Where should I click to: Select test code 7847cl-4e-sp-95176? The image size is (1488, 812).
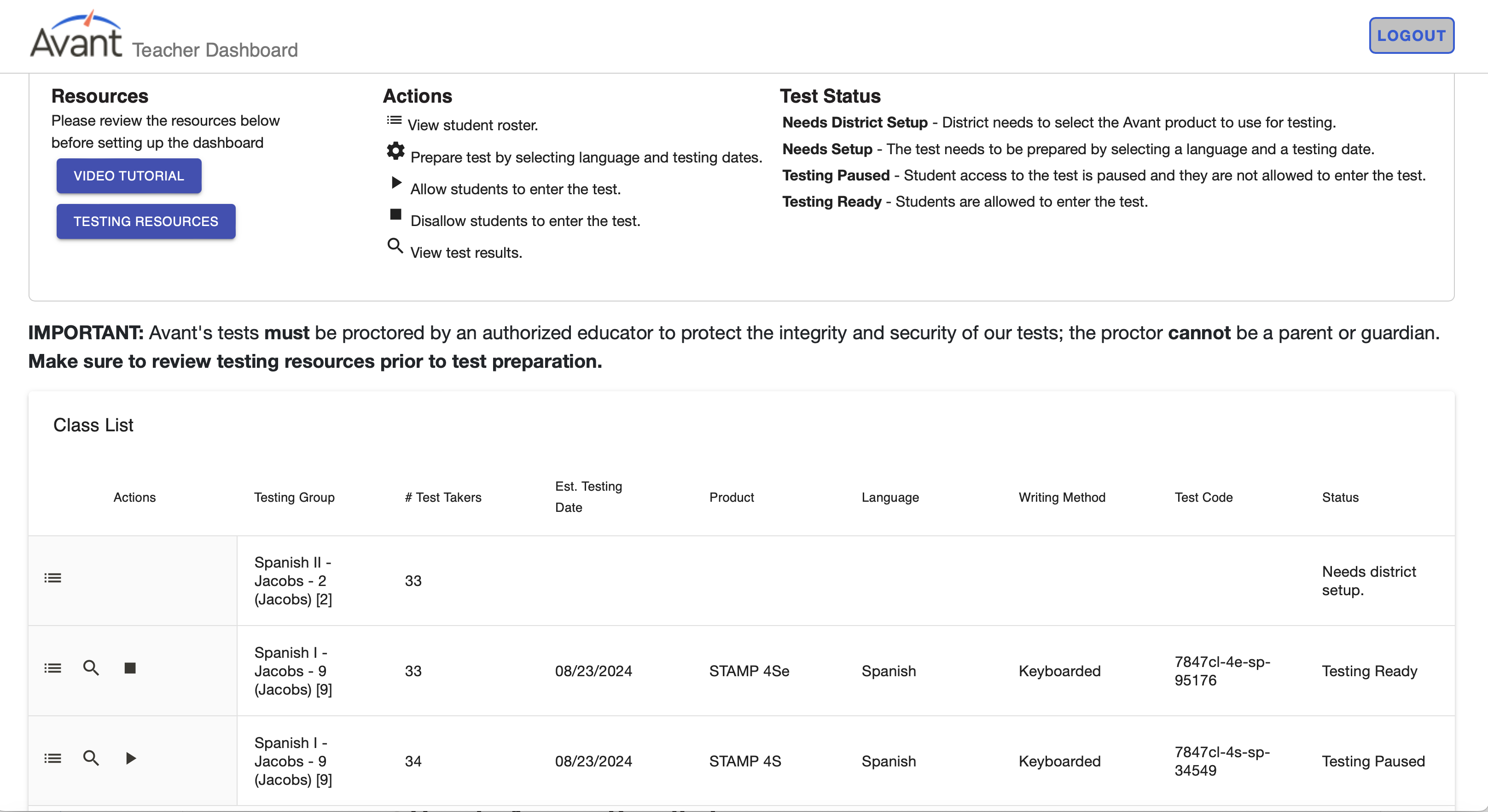(x=1222, y=671)
